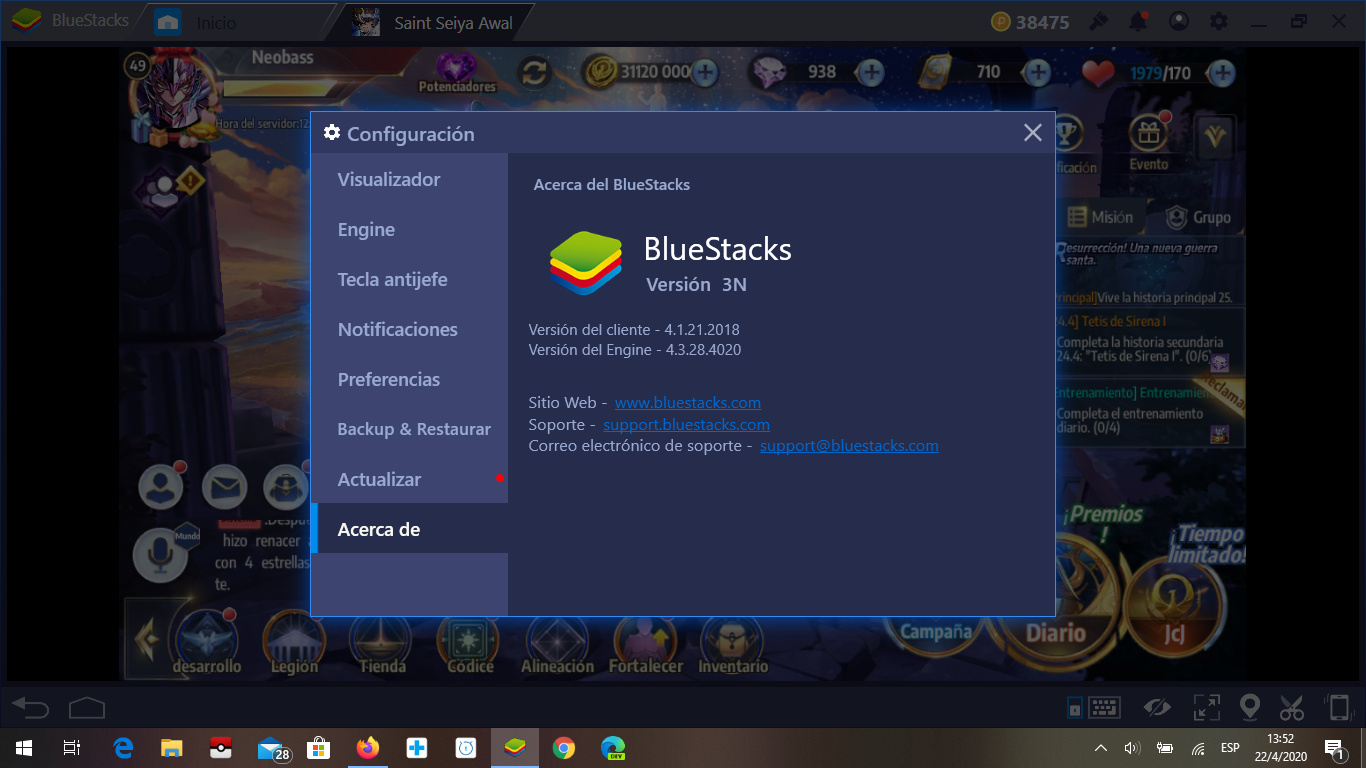The height and width of the screenshot is (768, 1366).
Task: Click the plus next to 1979/170 stamina
Action: point(1222,72)
